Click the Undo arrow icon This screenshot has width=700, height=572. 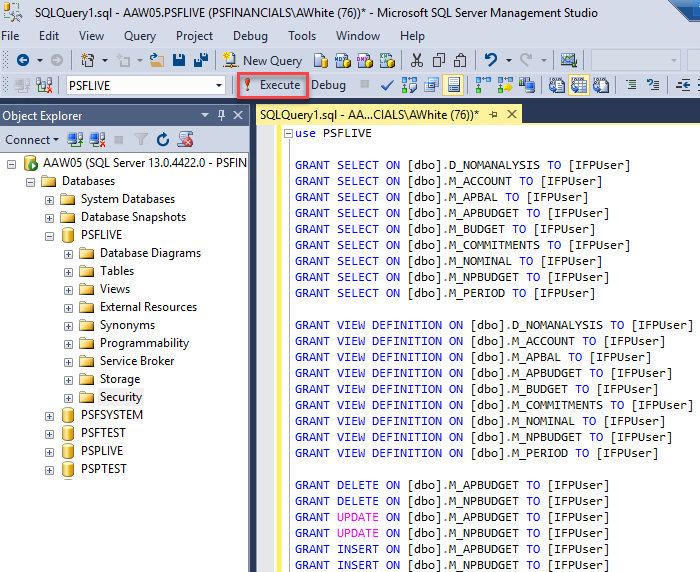(x=491, y=60)
